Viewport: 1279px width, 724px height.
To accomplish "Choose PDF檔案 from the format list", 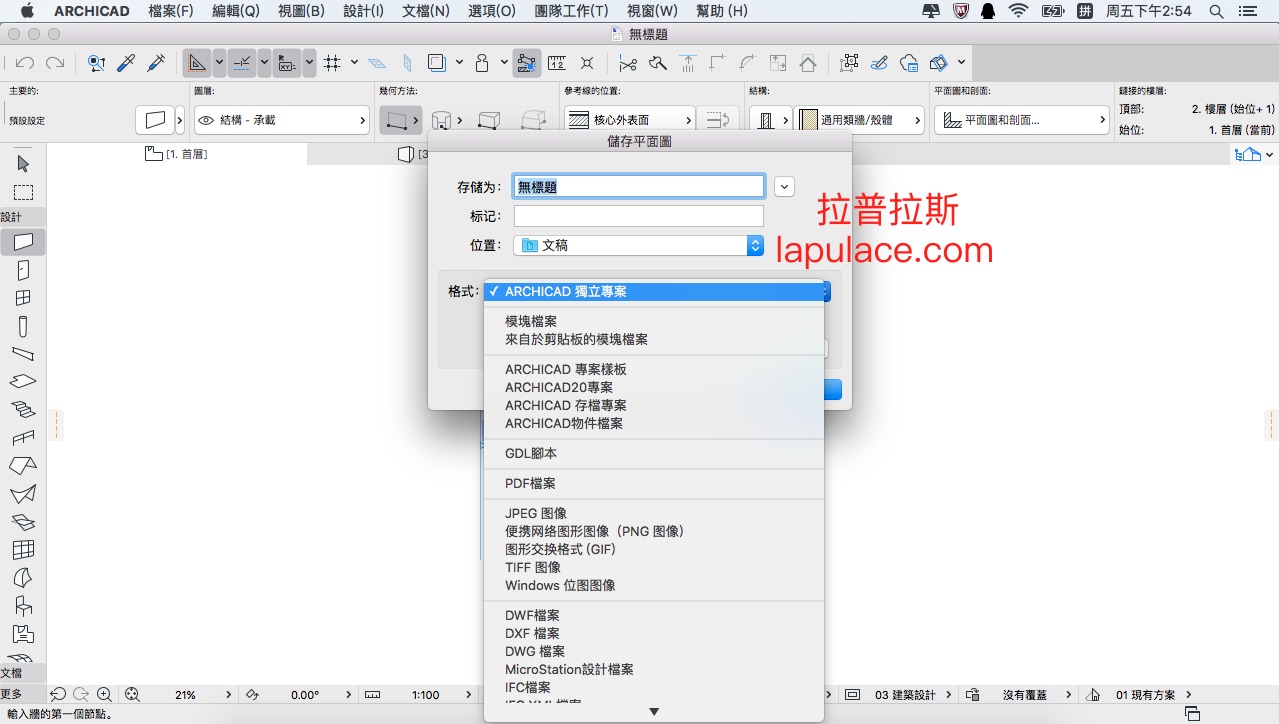I will (x=654, y=483).
